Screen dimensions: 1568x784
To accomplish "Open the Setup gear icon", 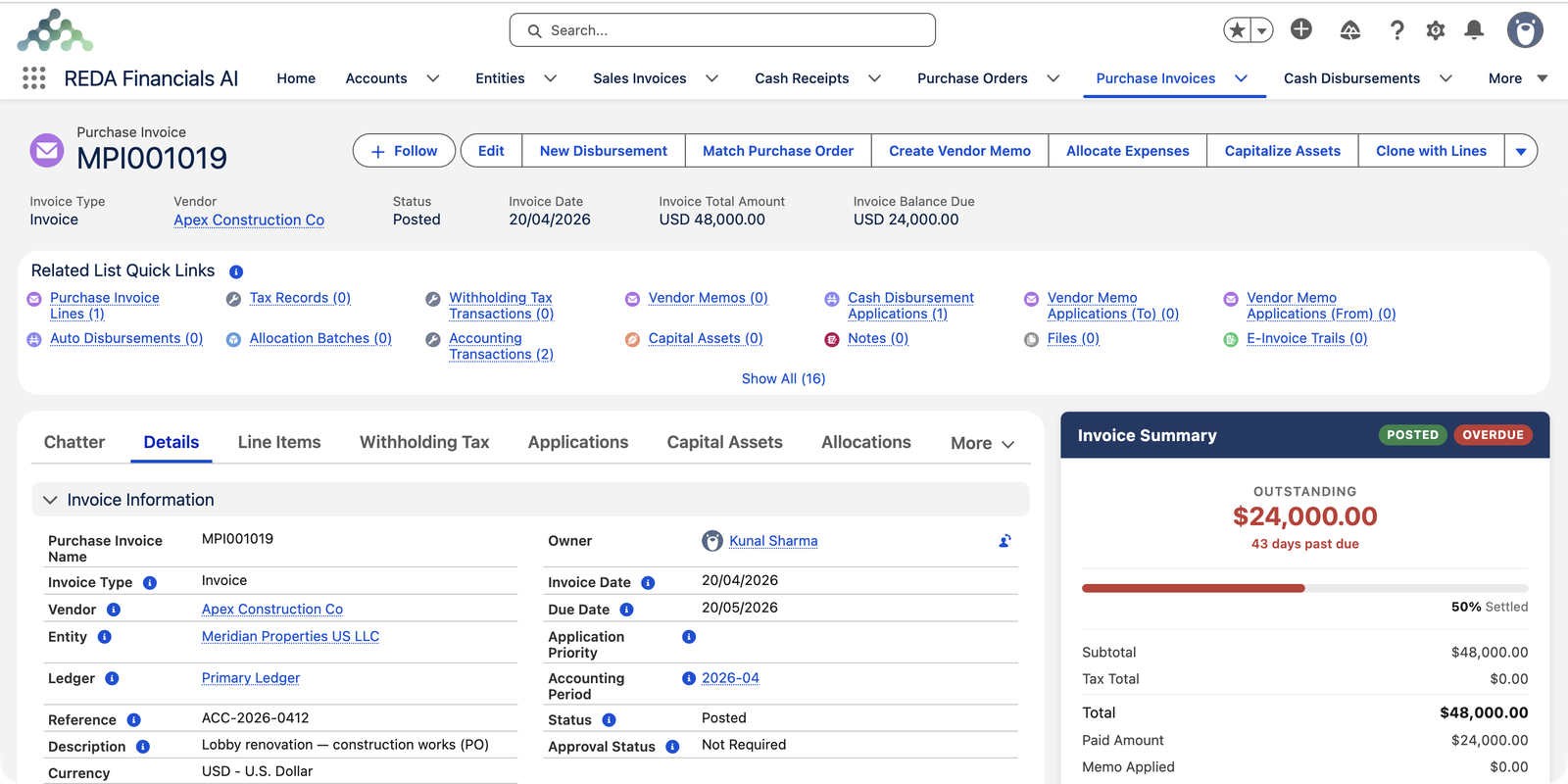I will coord(1436,30).
